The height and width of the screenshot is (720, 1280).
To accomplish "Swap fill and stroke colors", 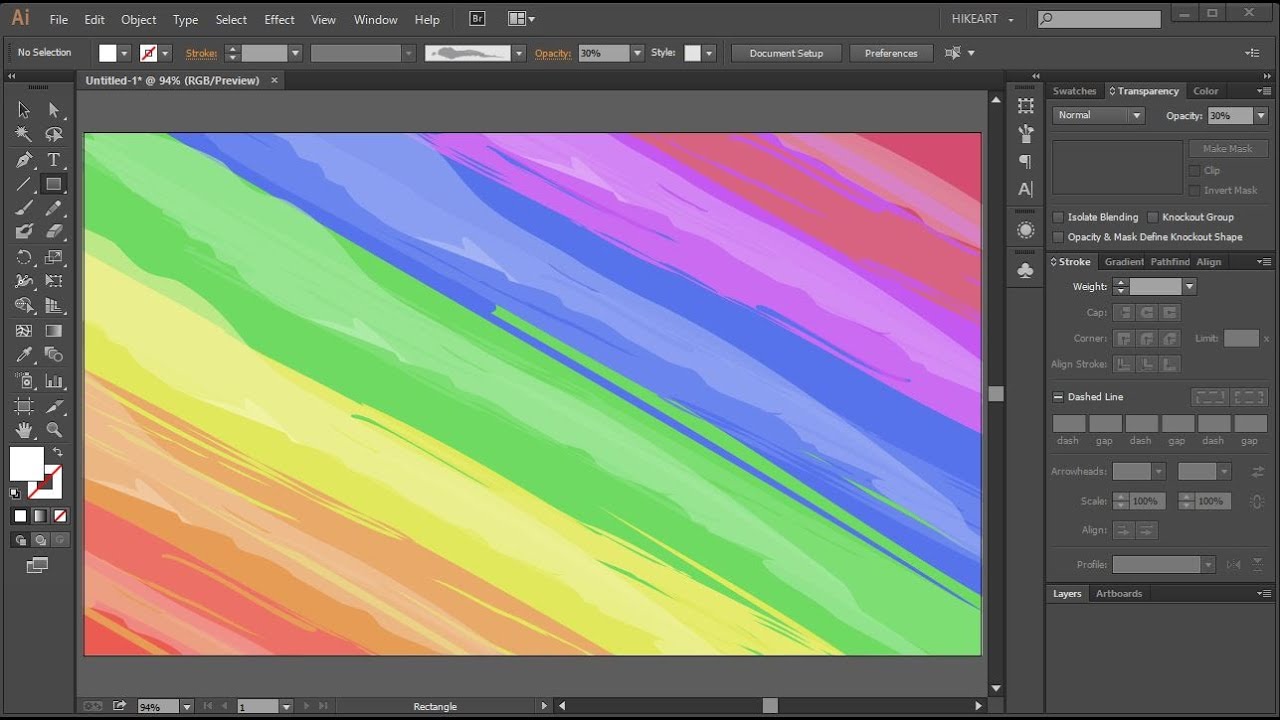I will click(x=57, y=453).
